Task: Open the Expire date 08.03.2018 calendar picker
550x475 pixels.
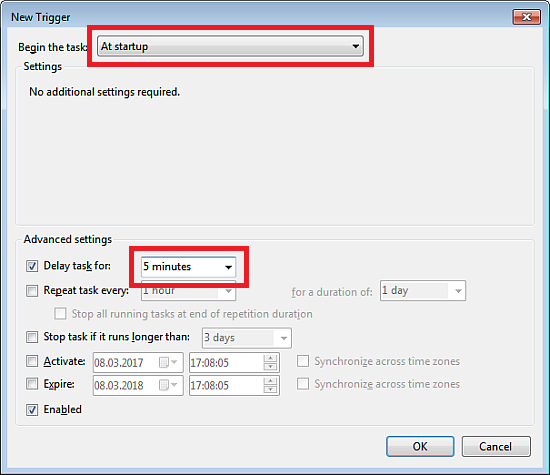Action: 168,385
